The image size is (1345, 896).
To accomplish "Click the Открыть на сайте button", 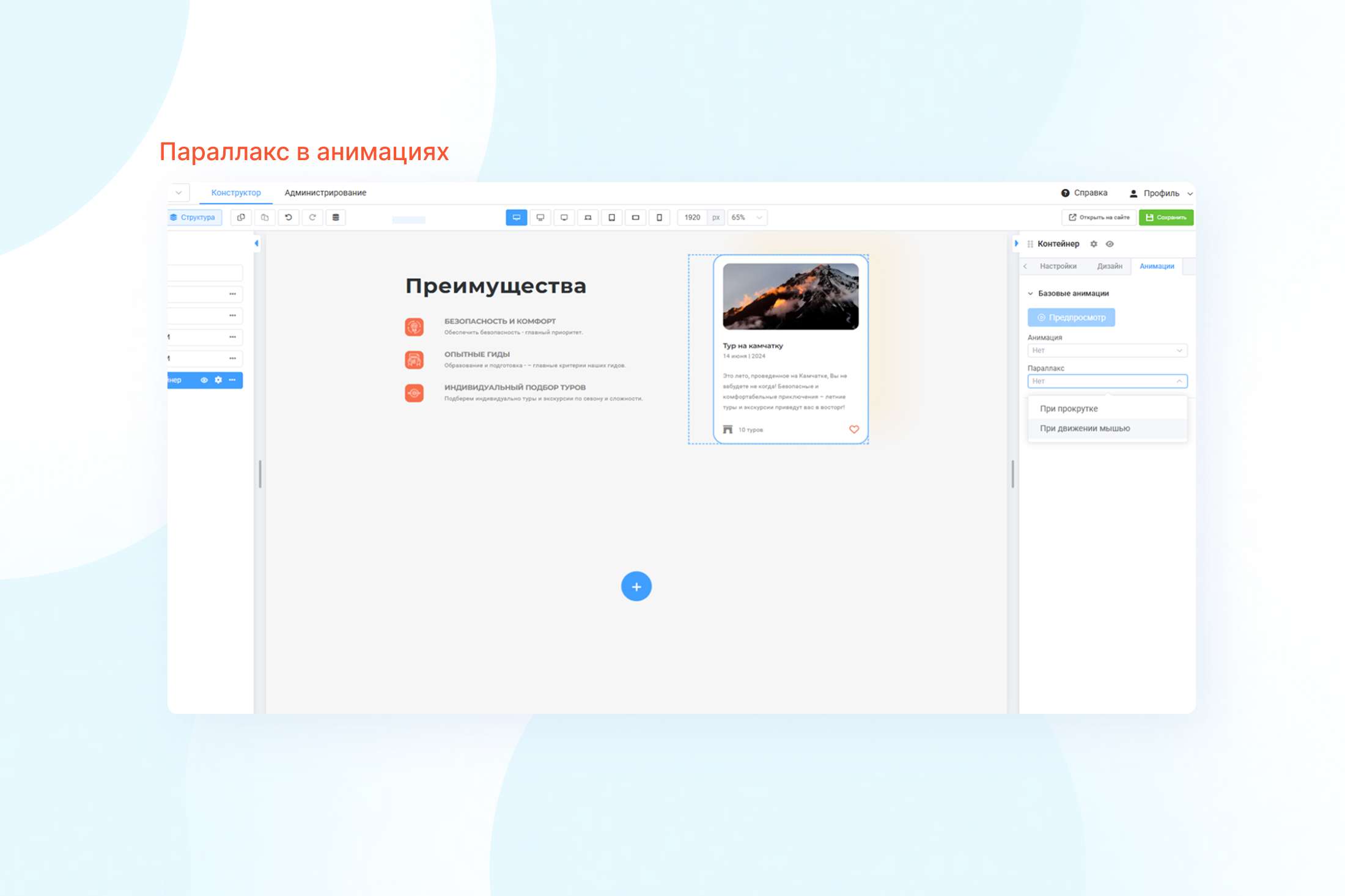I will click(1099, 218).
